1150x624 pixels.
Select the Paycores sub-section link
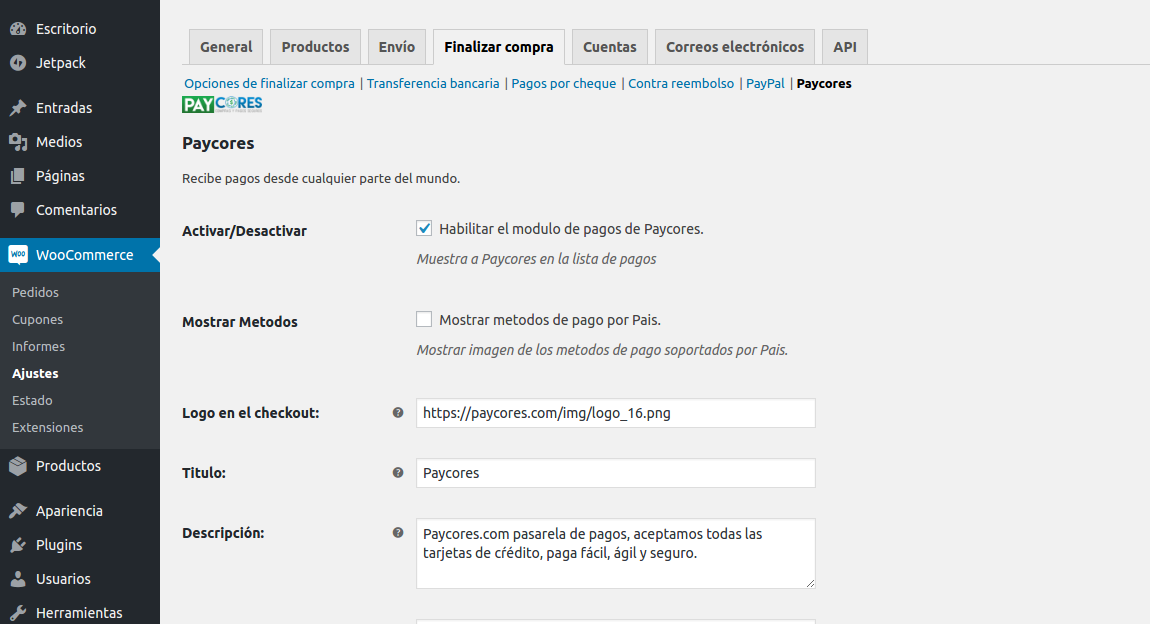pos(824,84)
